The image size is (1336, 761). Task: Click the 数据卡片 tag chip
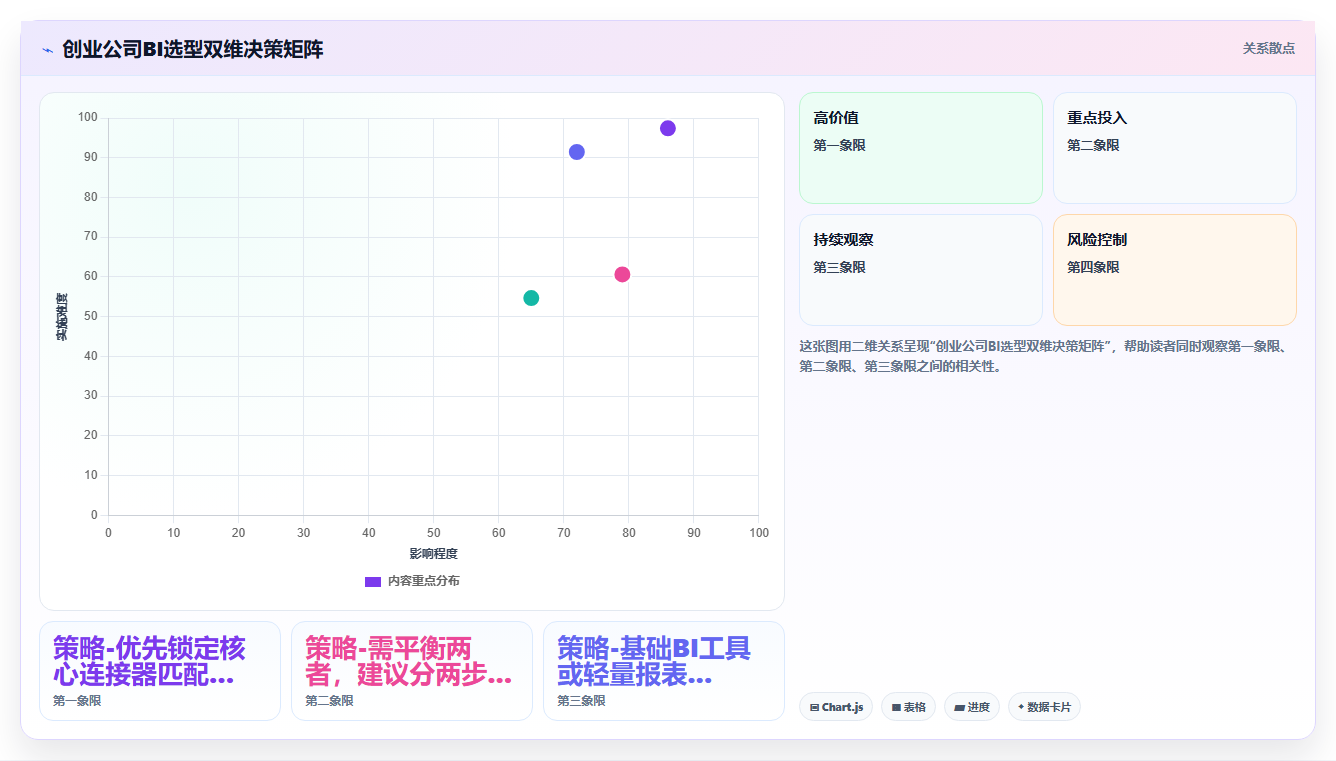pyautogui.click(x=1044, y=707)
